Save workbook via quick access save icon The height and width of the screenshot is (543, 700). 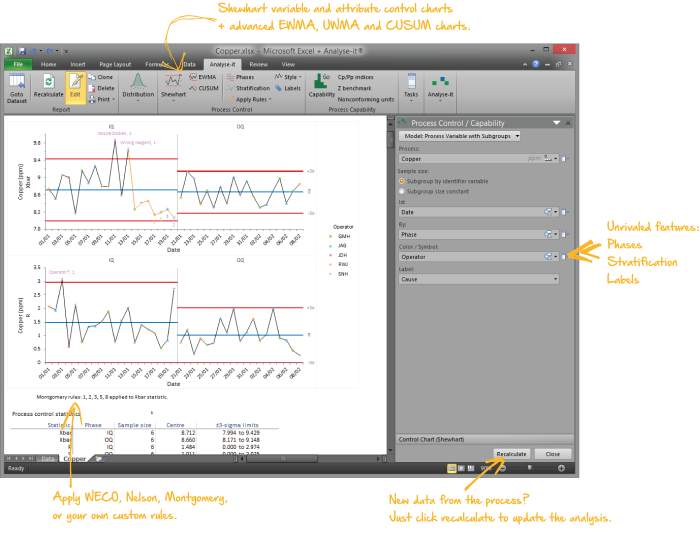[22, 51]
